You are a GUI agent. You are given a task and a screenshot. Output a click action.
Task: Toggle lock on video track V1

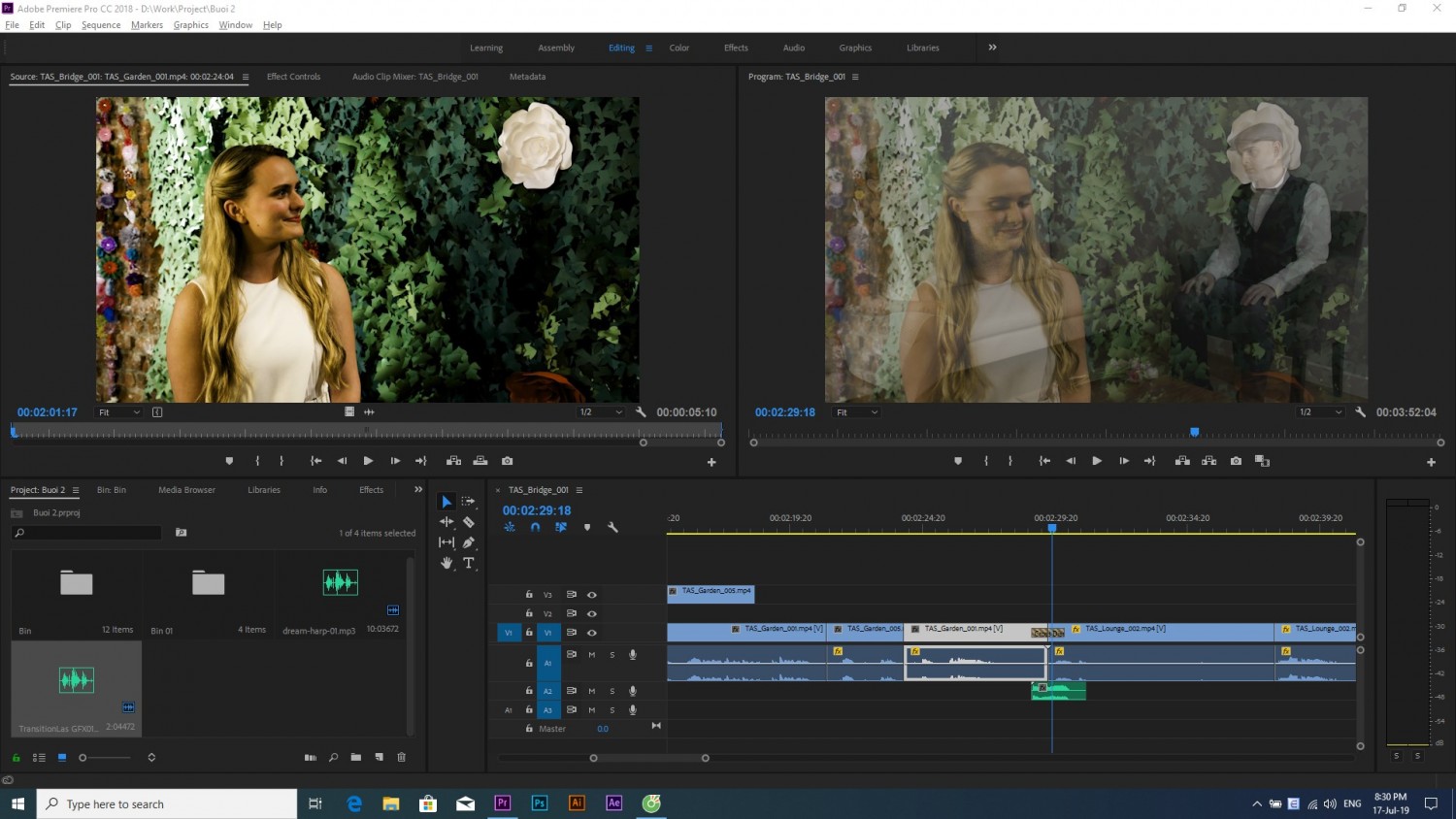click(529, 633)
